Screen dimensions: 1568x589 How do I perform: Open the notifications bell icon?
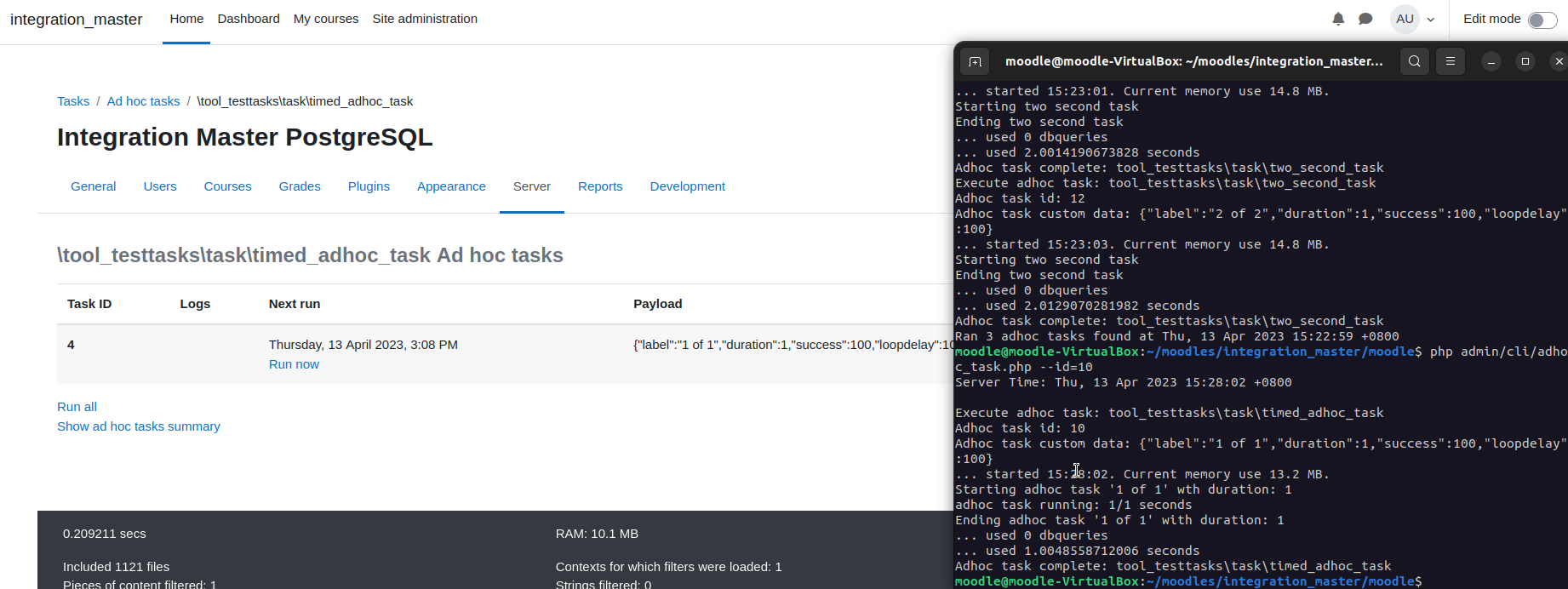pyautogui.click(x=1338, y=19)
